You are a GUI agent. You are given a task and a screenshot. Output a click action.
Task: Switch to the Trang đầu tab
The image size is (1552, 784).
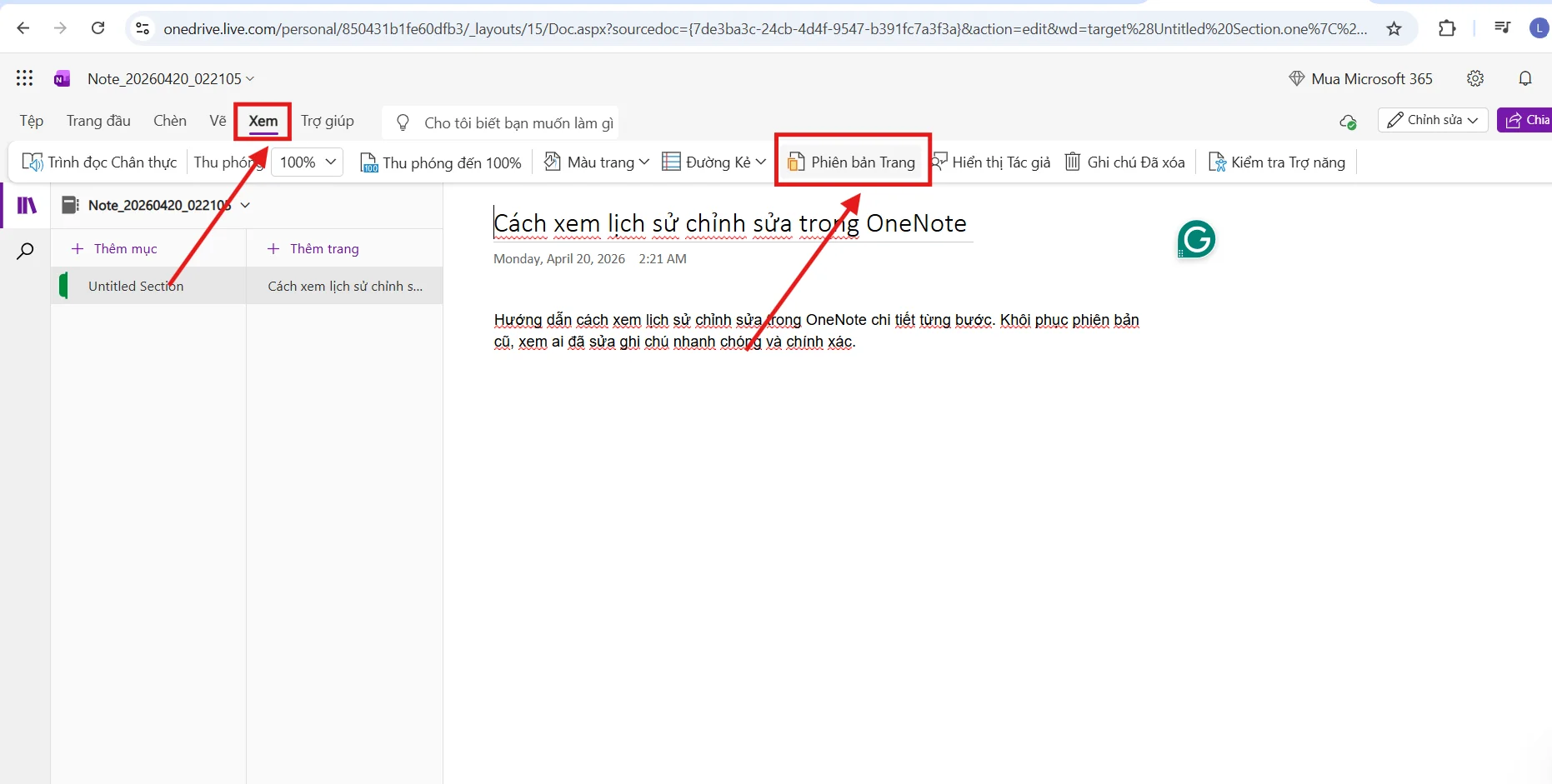(98, 121)
